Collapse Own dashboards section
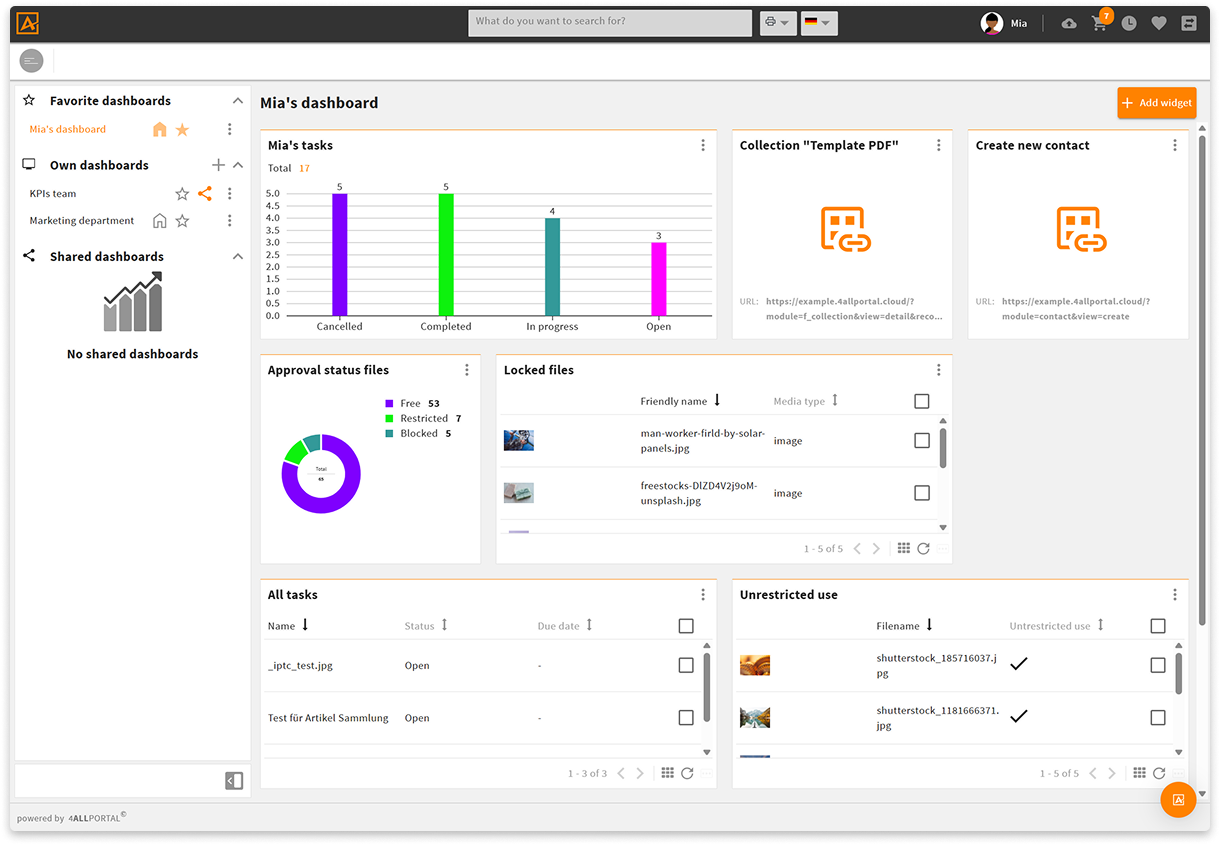Image resolution: width=1220 pixels, height=845 pixels. coord(238,165)
